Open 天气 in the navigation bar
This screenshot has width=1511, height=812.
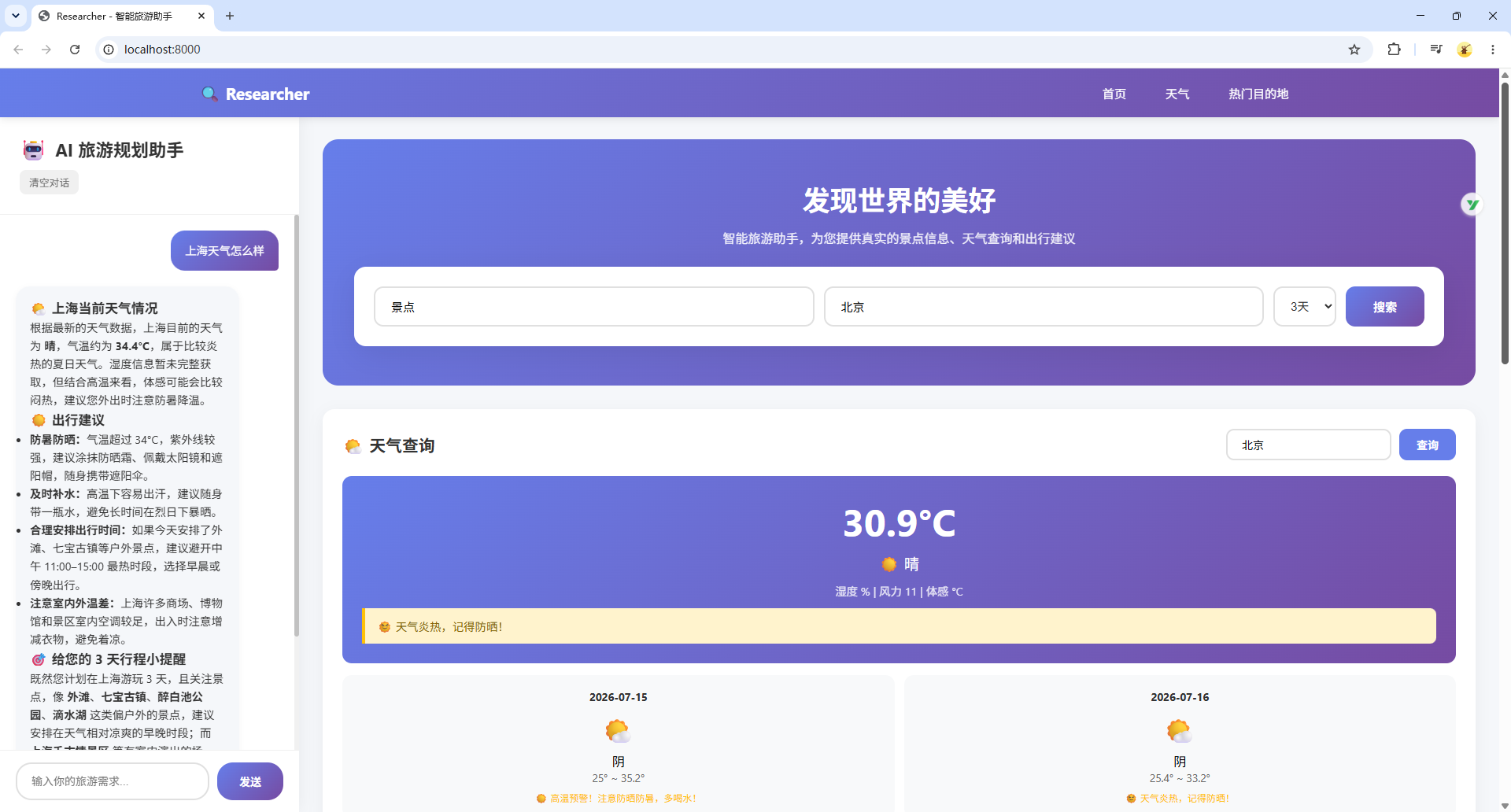(1177, 94)
